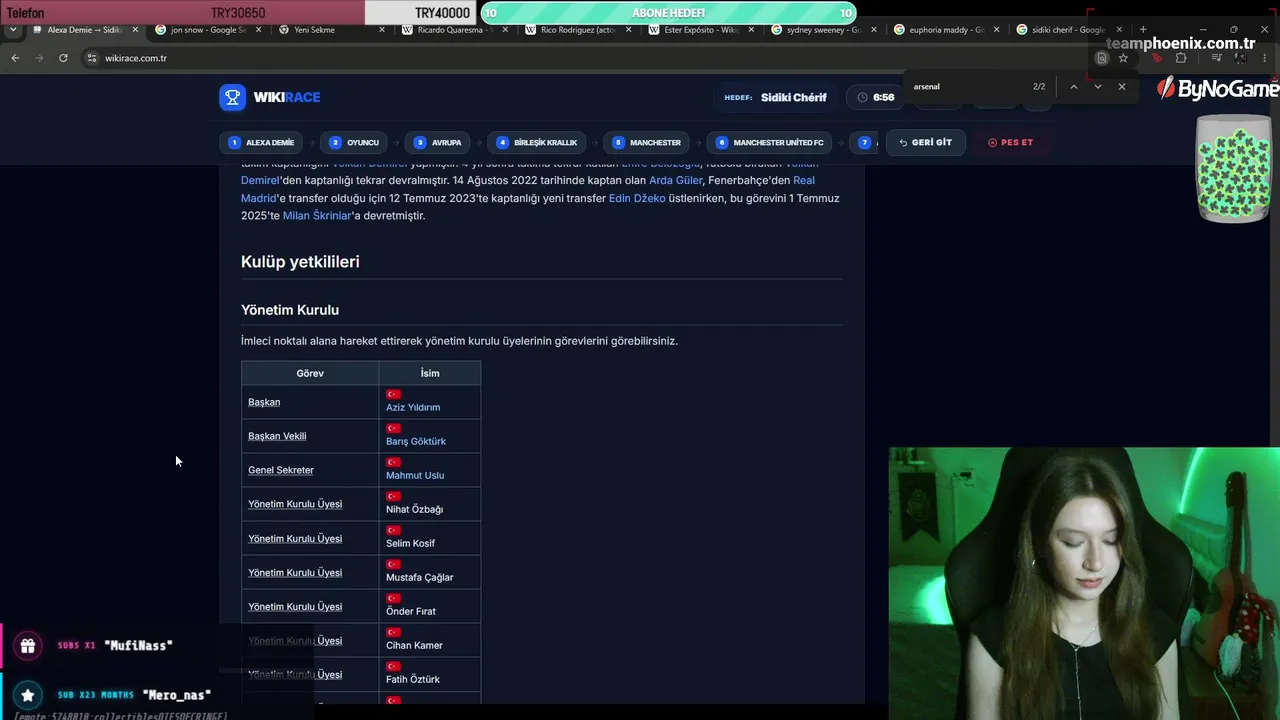Click the name Nihat Özbağı

(x=414, y=509)
